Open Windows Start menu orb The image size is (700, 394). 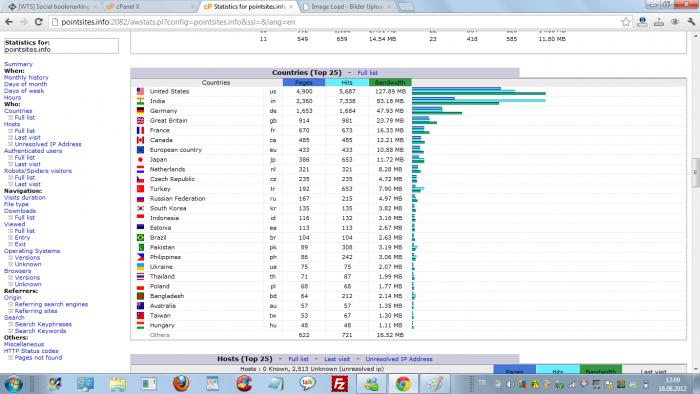coord(13,384)
